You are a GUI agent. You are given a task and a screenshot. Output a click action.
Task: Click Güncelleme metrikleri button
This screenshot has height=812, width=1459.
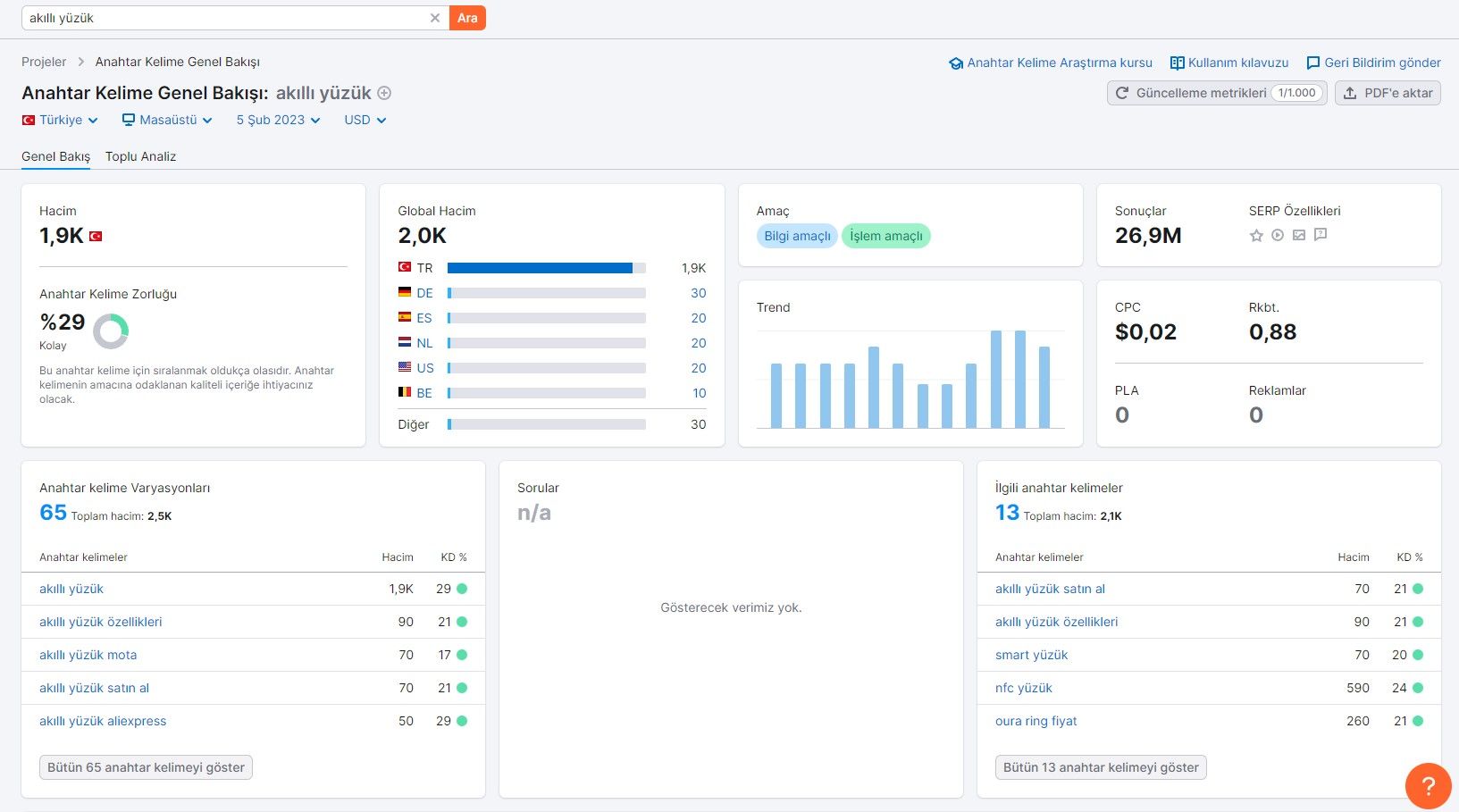pyautogui.click(x=1217, y=93)
